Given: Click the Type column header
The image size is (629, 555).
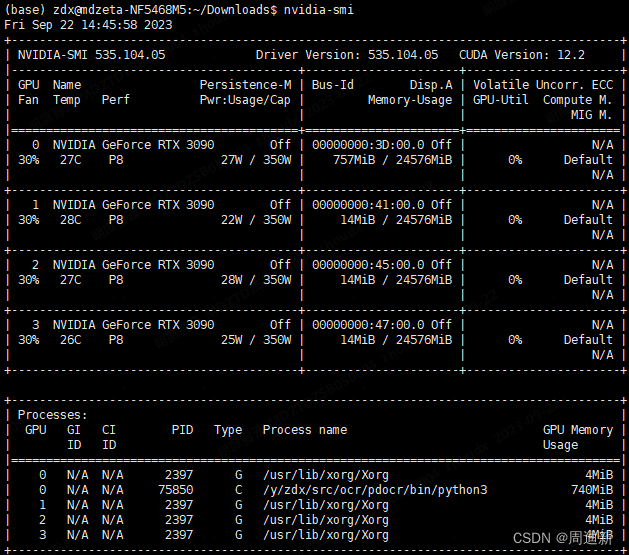Looking at the screenshot, I should (x=228, y=430).
